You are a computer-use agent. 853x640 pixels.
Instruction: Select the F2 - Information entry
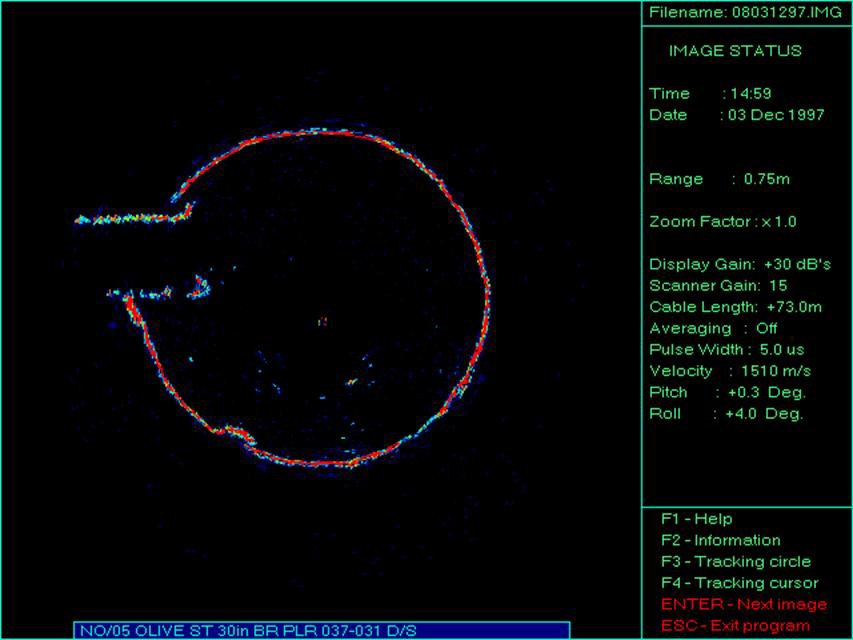(x=721, y=540)
